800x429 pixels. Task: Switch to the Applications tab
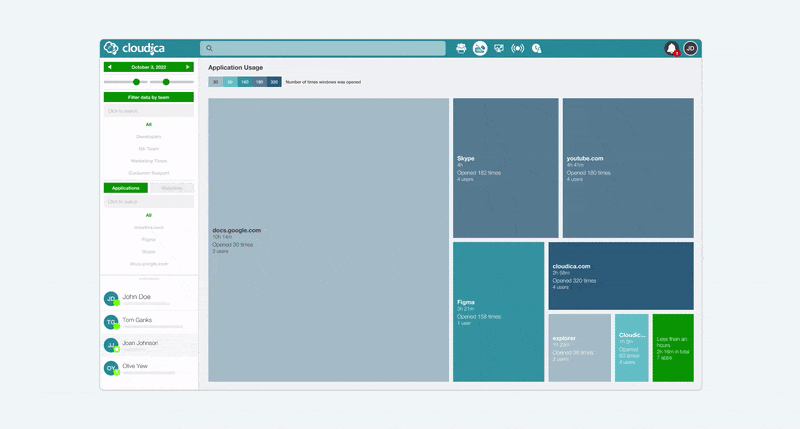pyautogui.click(x=126, y=188)
